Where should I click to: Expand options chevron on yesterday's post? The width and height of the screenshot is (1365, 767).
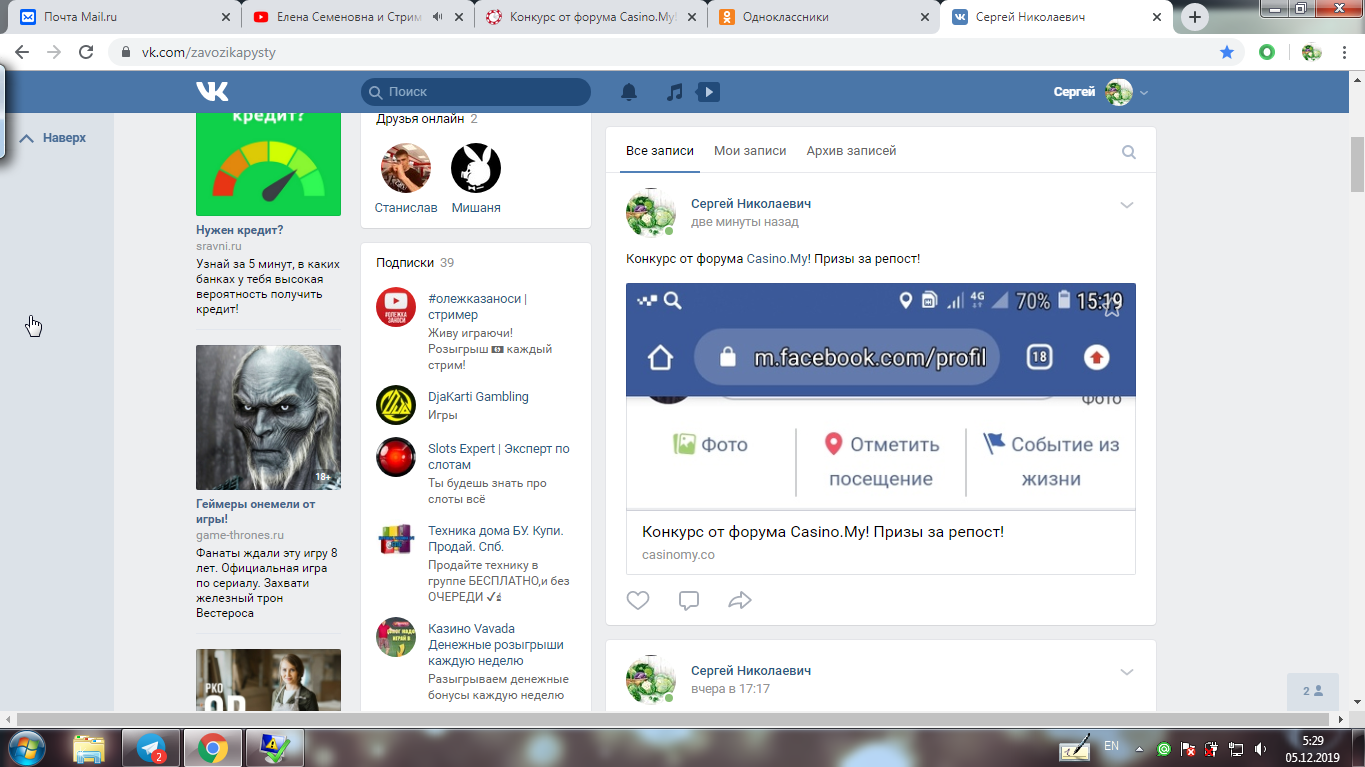point(1127,672)
